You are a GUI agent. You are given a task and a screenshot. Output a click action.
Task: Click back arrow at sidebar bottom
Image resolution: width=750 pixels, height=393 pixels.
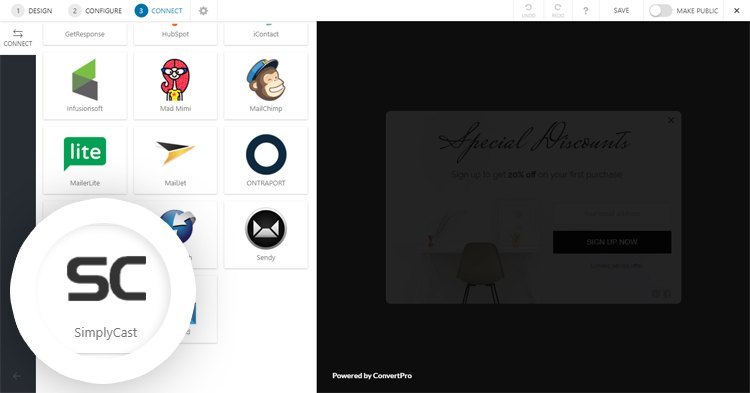click(17, 376)
